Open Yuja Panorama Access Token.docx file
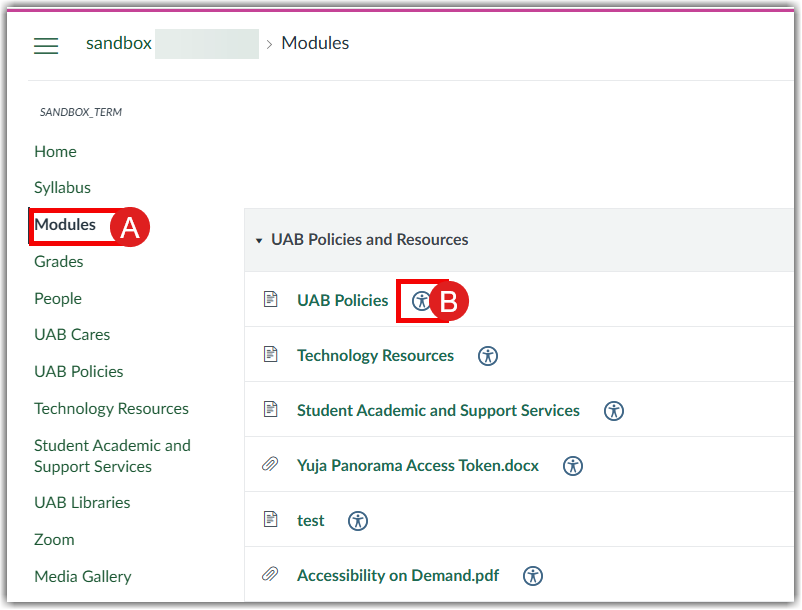 [x=418, y=465]
